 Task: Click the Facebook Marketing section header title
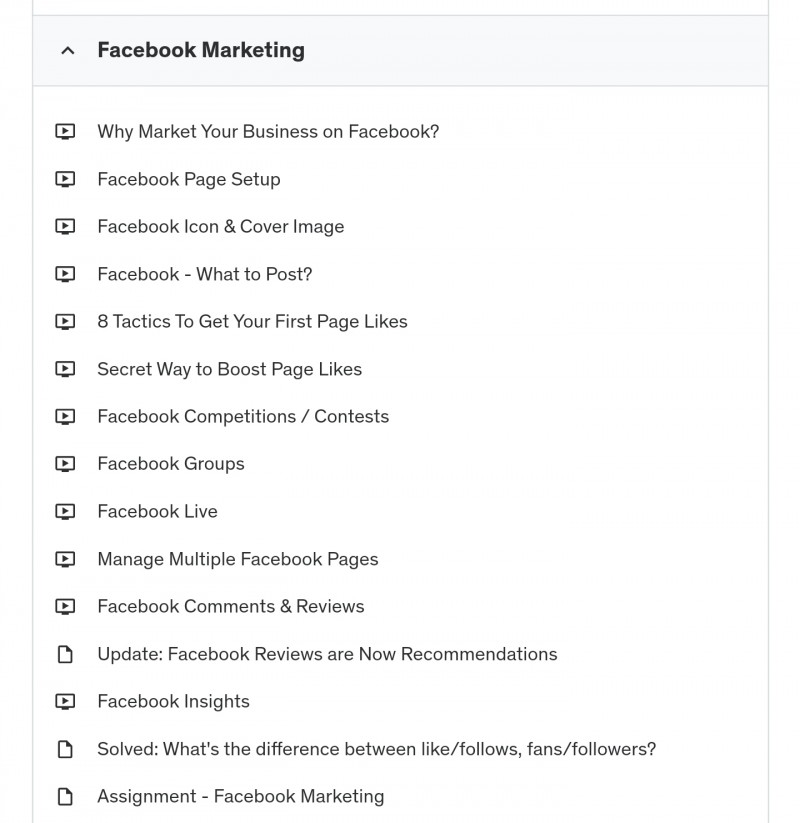201,50
